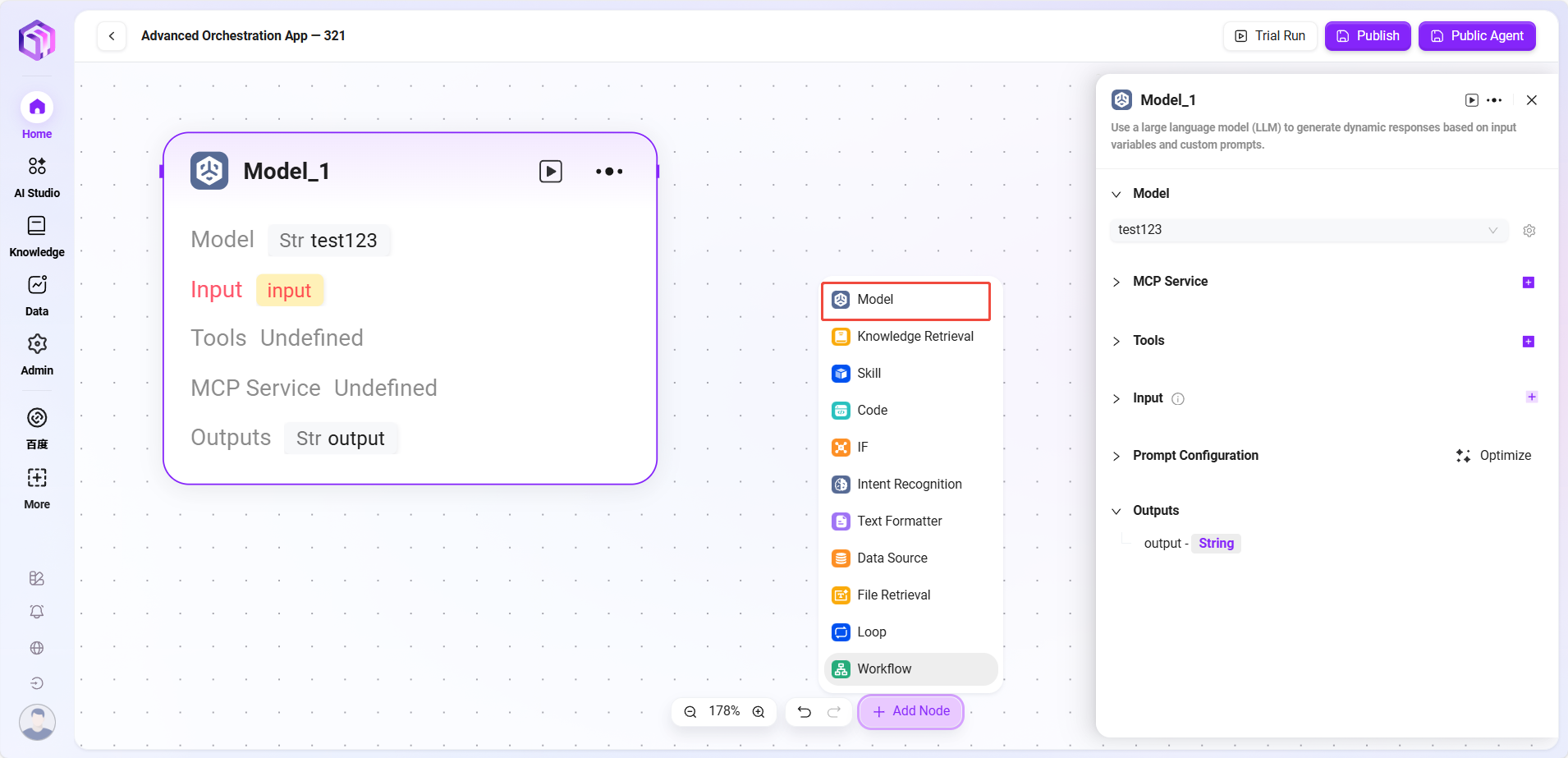Click the Add Node button

point(910,711)
